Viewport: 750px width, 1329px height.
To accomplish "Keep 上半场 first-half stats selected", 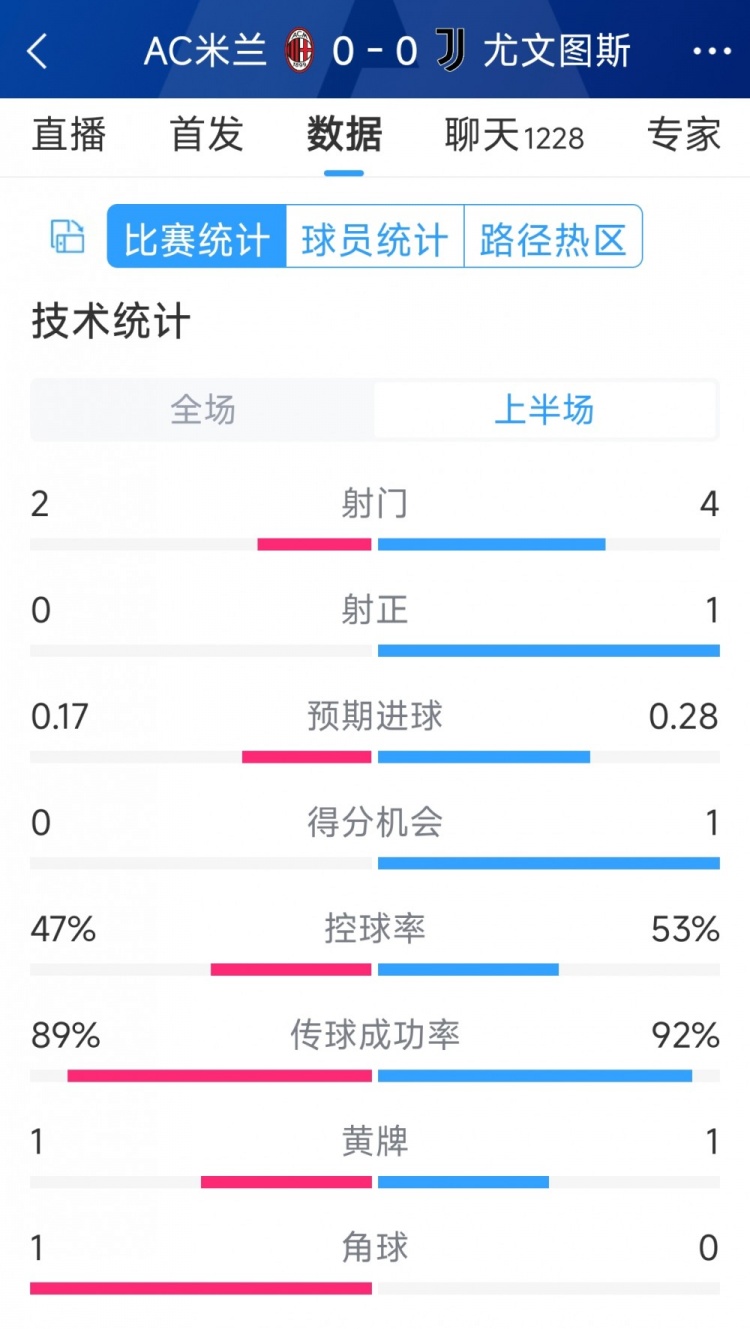I will click(x=545, y=409).
